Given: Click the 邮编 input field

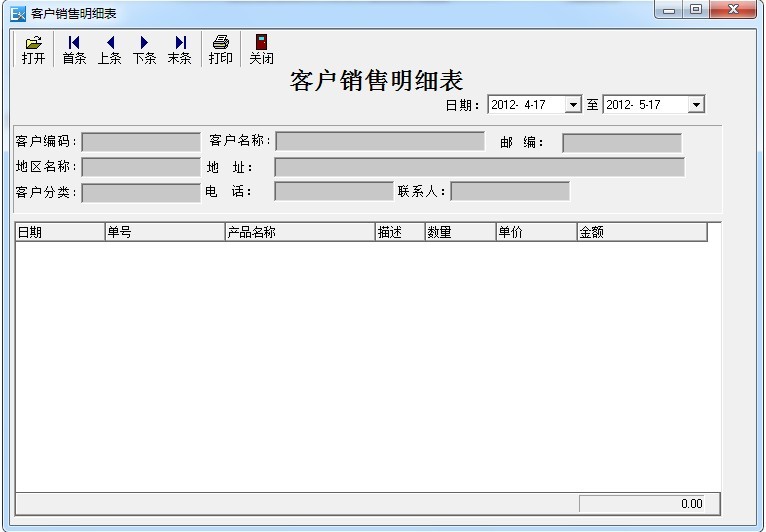Looking at the screenshot, I should pyautogui.click(x=622, y=143).
